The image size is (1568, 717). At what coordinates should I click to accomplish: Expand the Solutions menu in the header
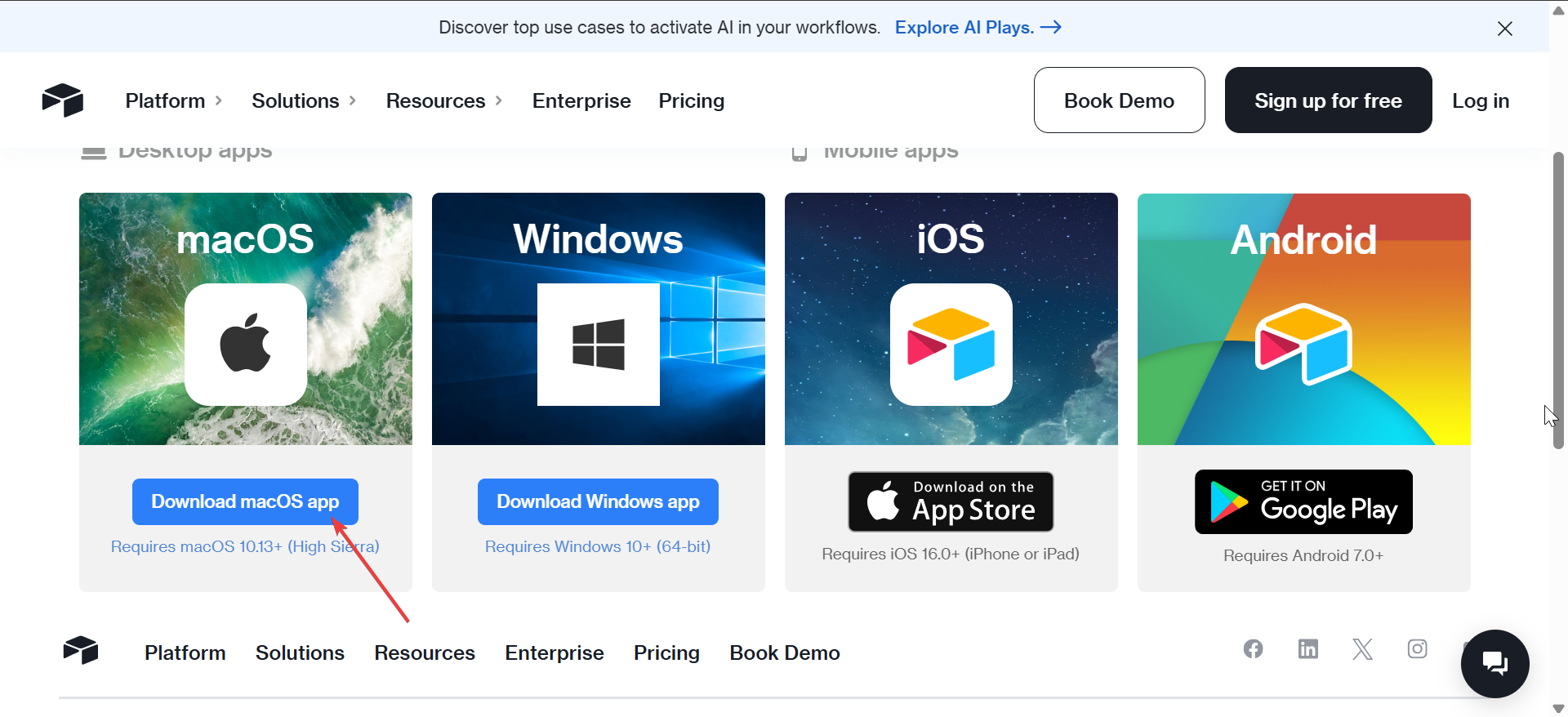[304, 100]
